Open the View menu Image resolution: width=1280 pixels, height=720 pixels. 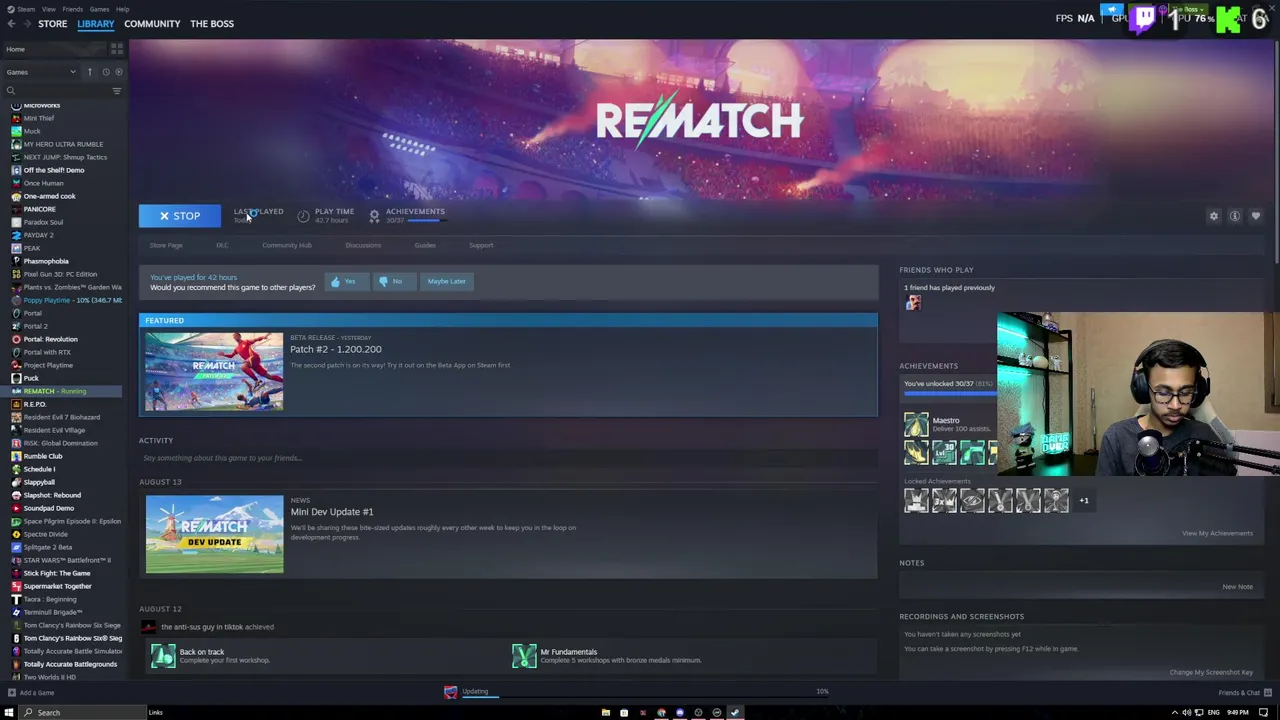pos(48,9)
